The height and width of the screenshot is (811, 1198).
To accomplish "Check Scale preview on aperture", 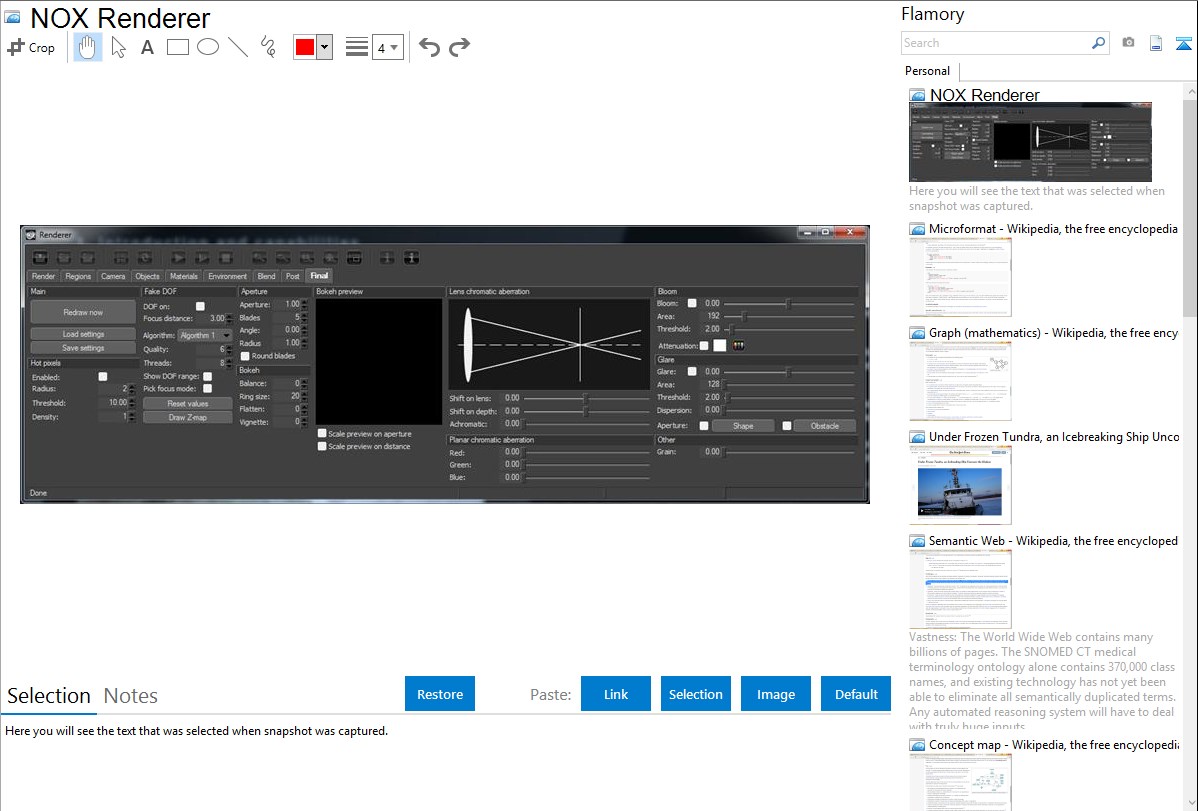I will point(322,434).
